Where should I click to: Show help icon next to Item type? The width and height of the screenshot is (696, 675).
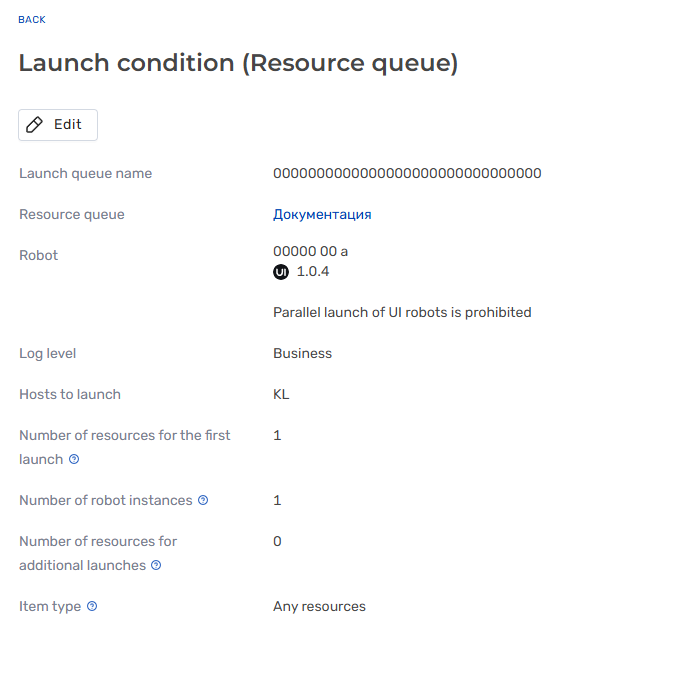pos(92,606)
